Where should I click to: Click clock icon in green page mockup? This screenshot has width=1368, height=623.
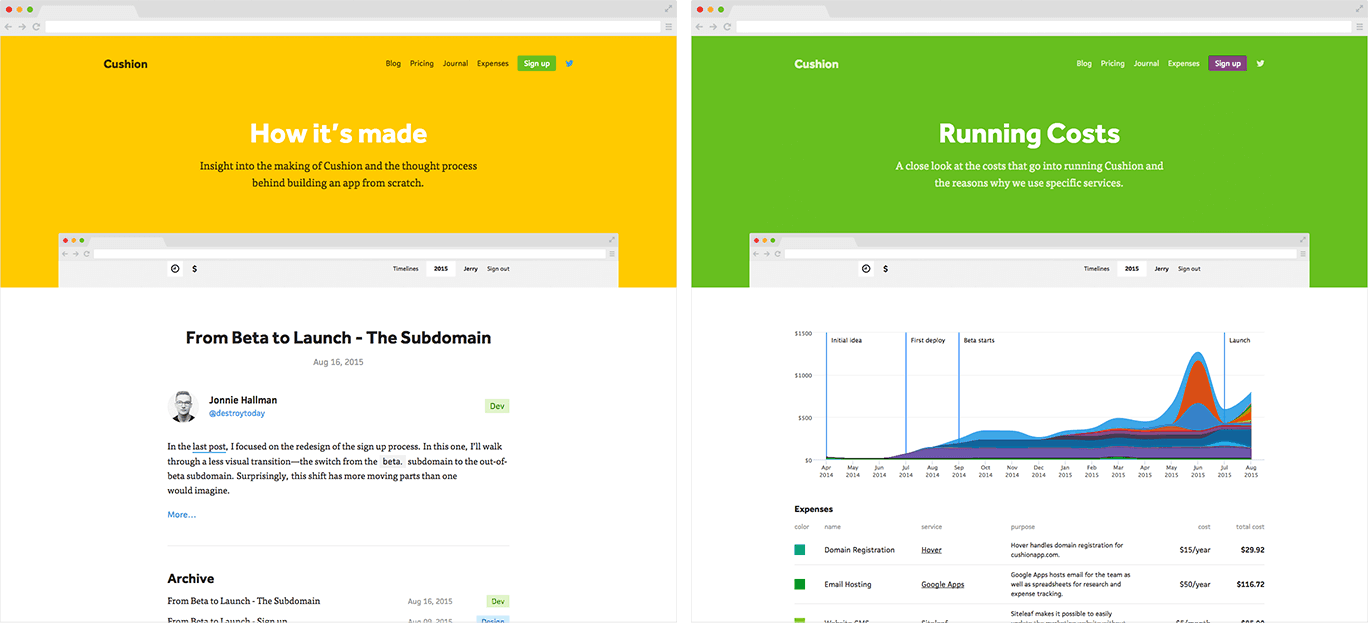(x=866, y=269)
